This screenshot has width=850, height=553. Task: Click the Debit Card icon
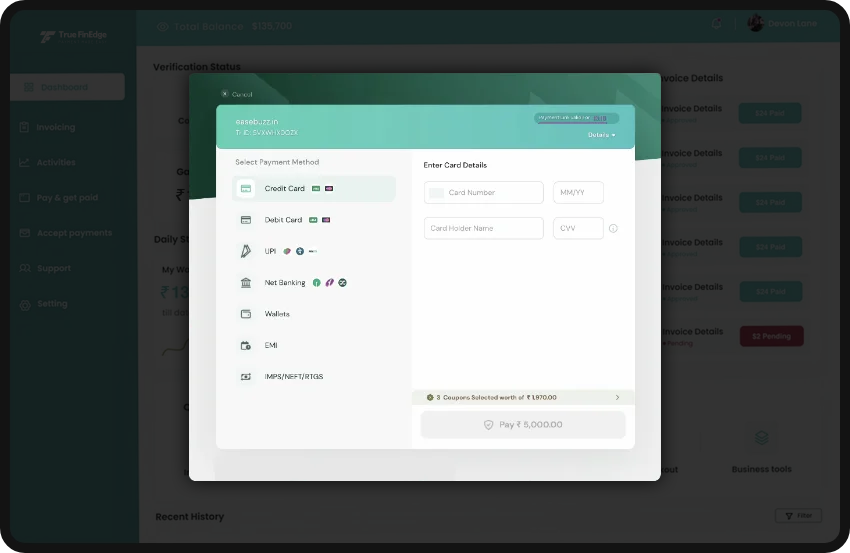[x=246, y=220]
